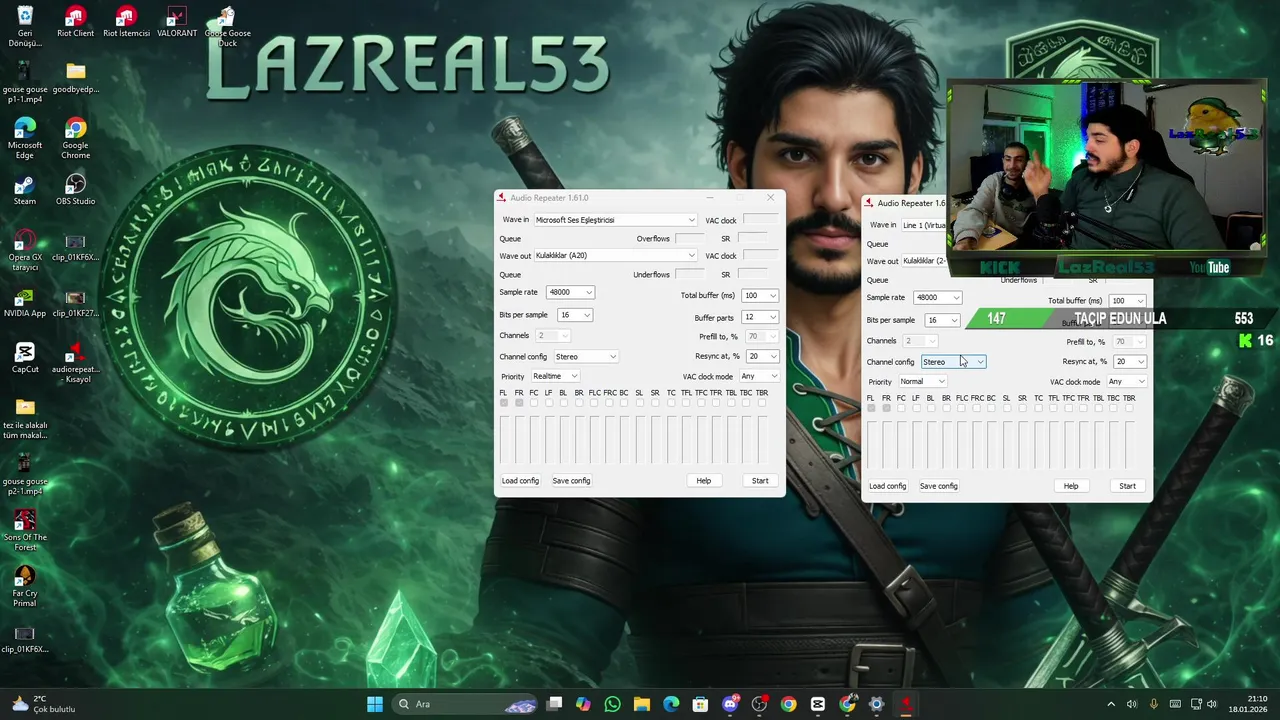Select the audiorepeater Kısayol desktop shortcut
The image size is (1280, 720).
click(75, 362)
